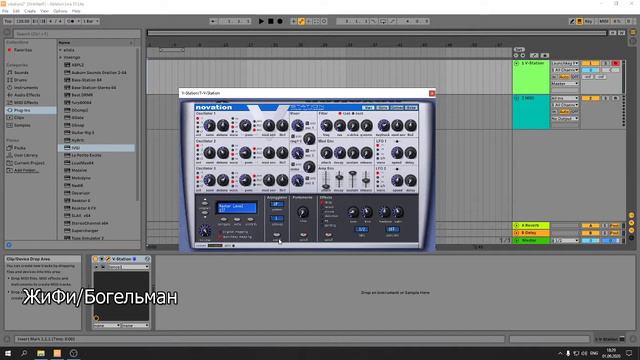Open V-Station track output Master dropdown
The width and height of the screenshot is (640, 360).
click(x=565, y=84)
